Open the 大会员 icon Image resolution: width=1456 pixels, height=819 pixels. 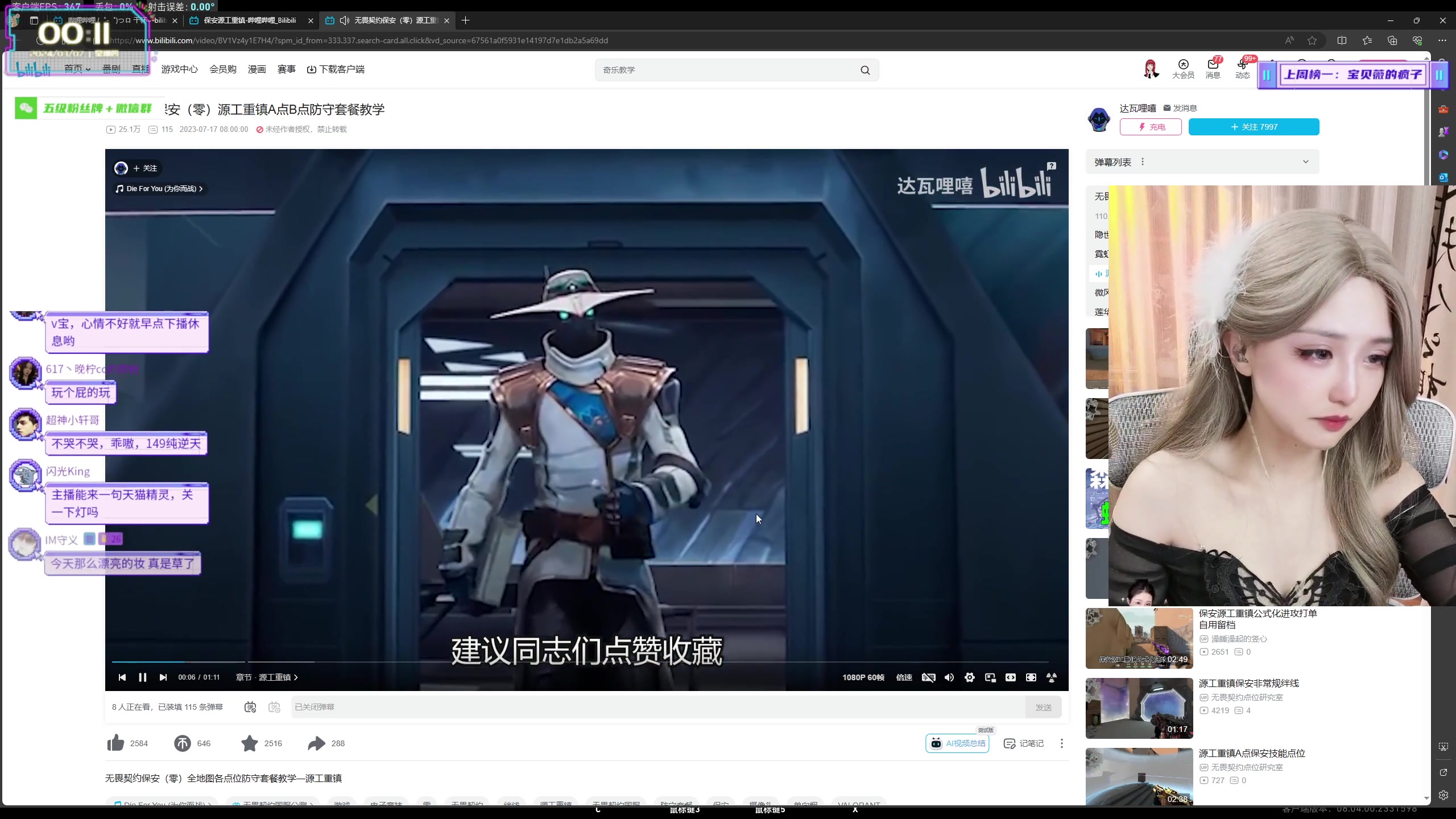tap(1183, 69)
